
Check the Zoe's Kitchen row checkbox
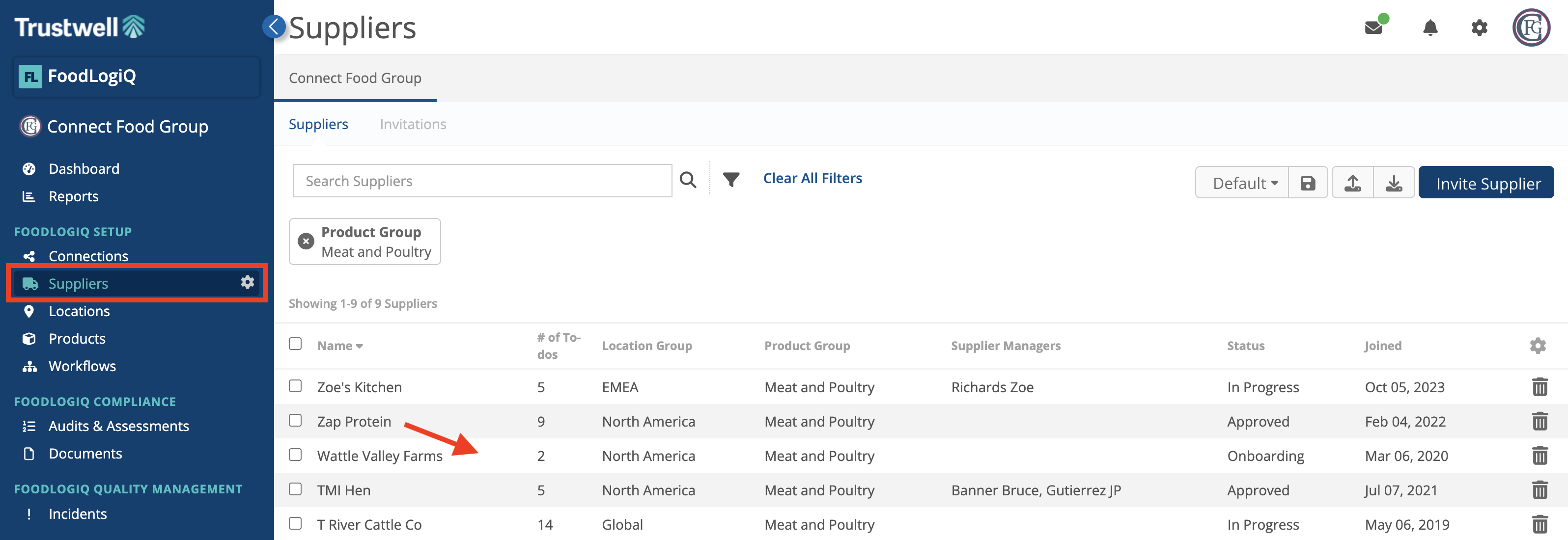[295, 386]
